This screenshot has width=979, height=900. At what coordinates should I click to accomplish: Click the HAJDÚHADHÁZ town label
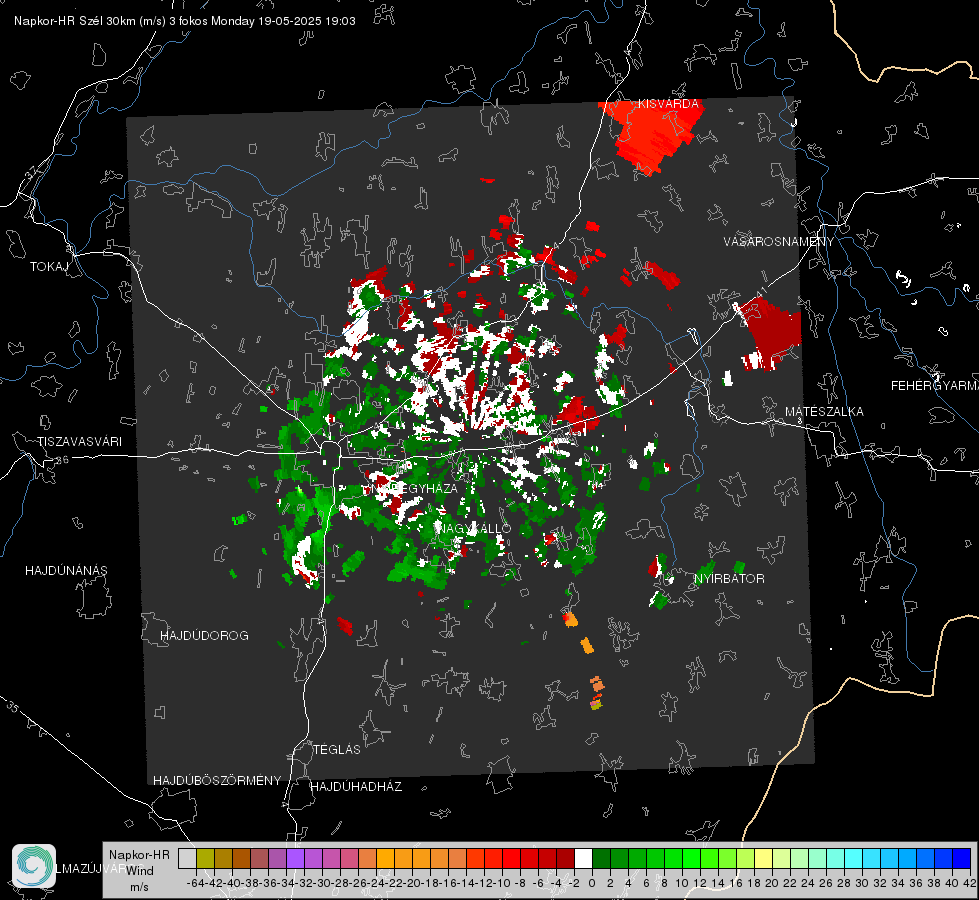click(x=356, y=786)
